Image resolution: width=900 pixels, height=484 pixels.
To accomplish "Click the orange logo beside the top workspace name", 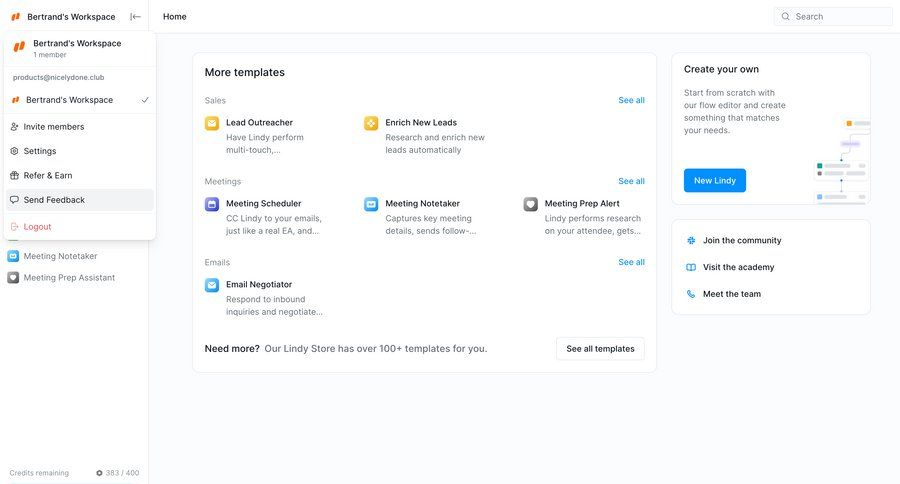I will coord(15,17).
